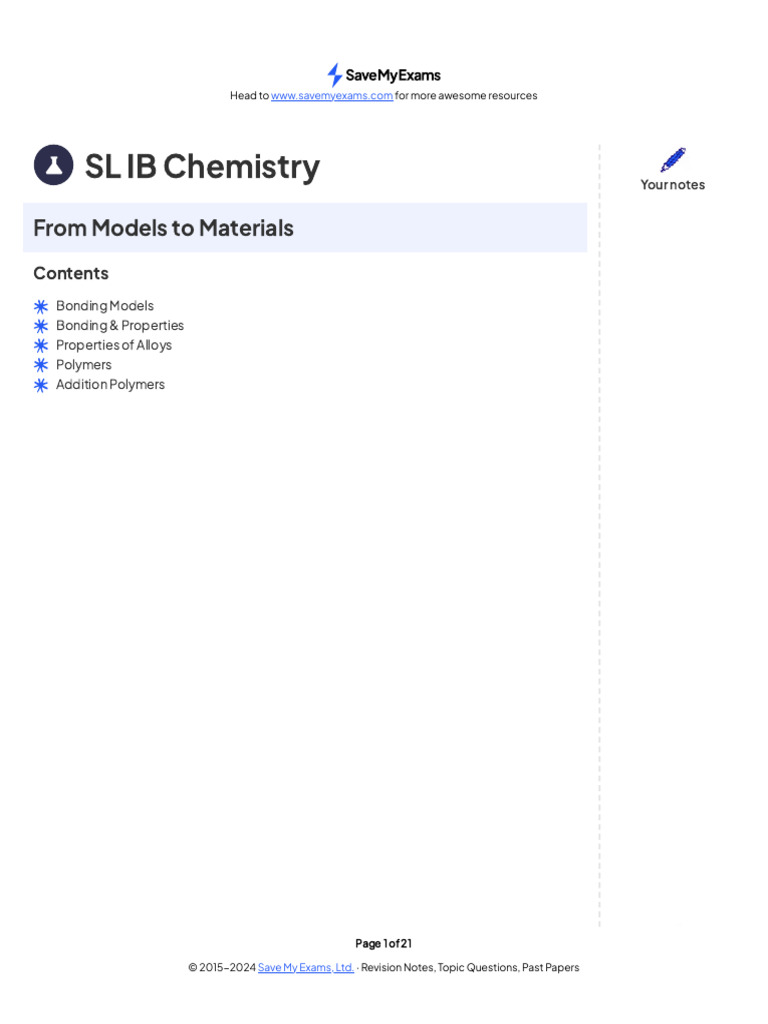
Task: Select the Polymers contents entry
Action: click(x=84, y=365)
